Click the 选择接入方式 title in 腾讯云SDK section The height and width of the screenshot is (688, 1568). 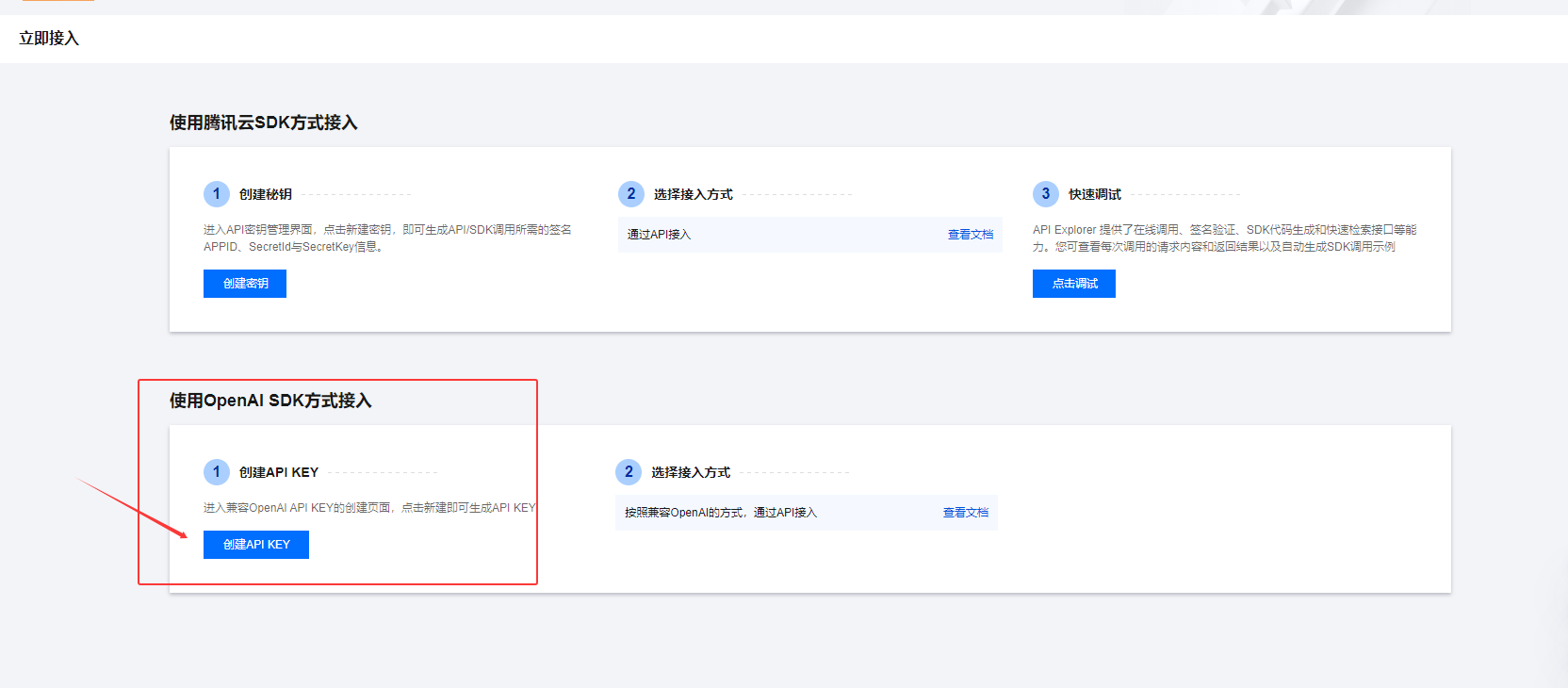(x=694, y=194)
